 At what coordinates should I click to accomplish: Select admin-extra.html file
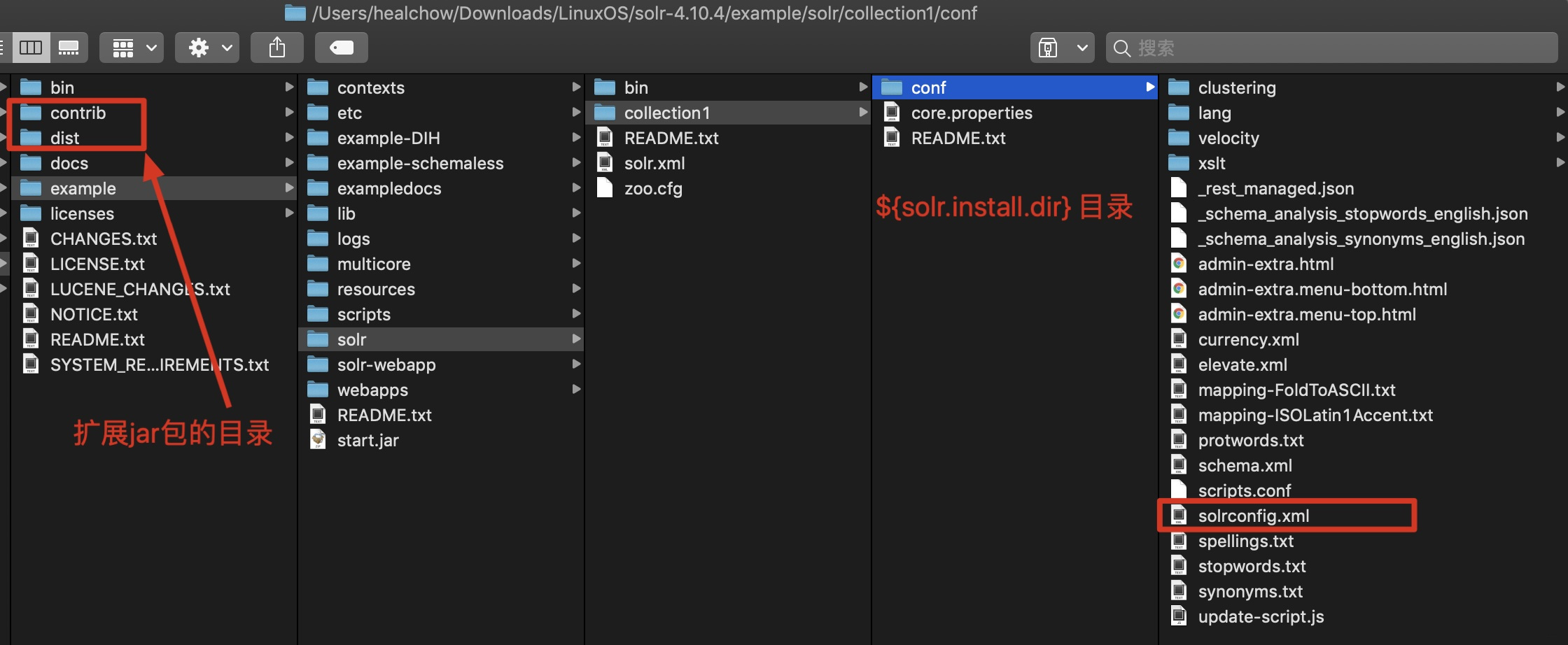tap(1364, 264)
